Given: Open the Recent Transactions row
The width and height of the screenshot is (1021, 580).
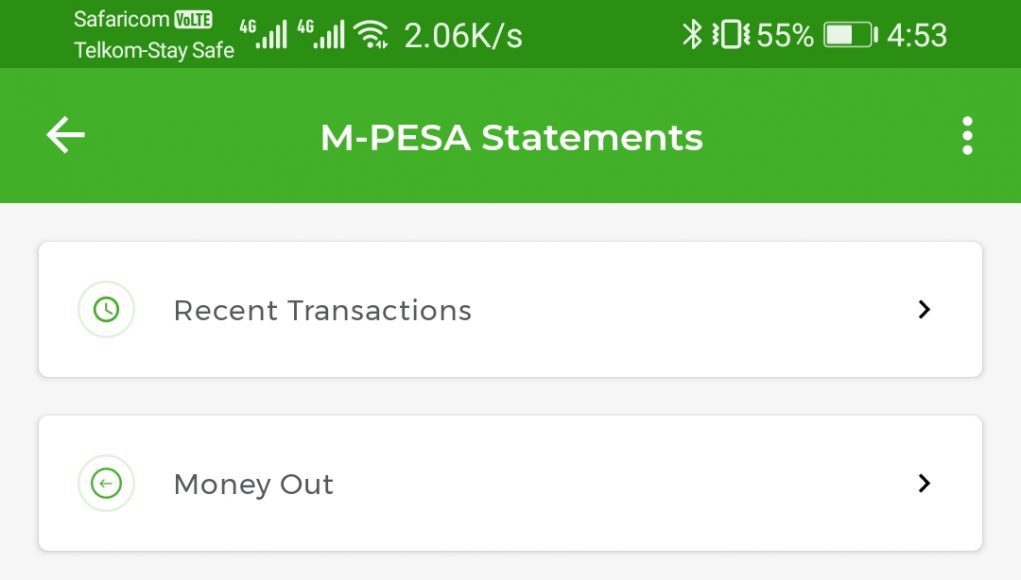Looking at the screenshot, I should [x=510, y=309].
